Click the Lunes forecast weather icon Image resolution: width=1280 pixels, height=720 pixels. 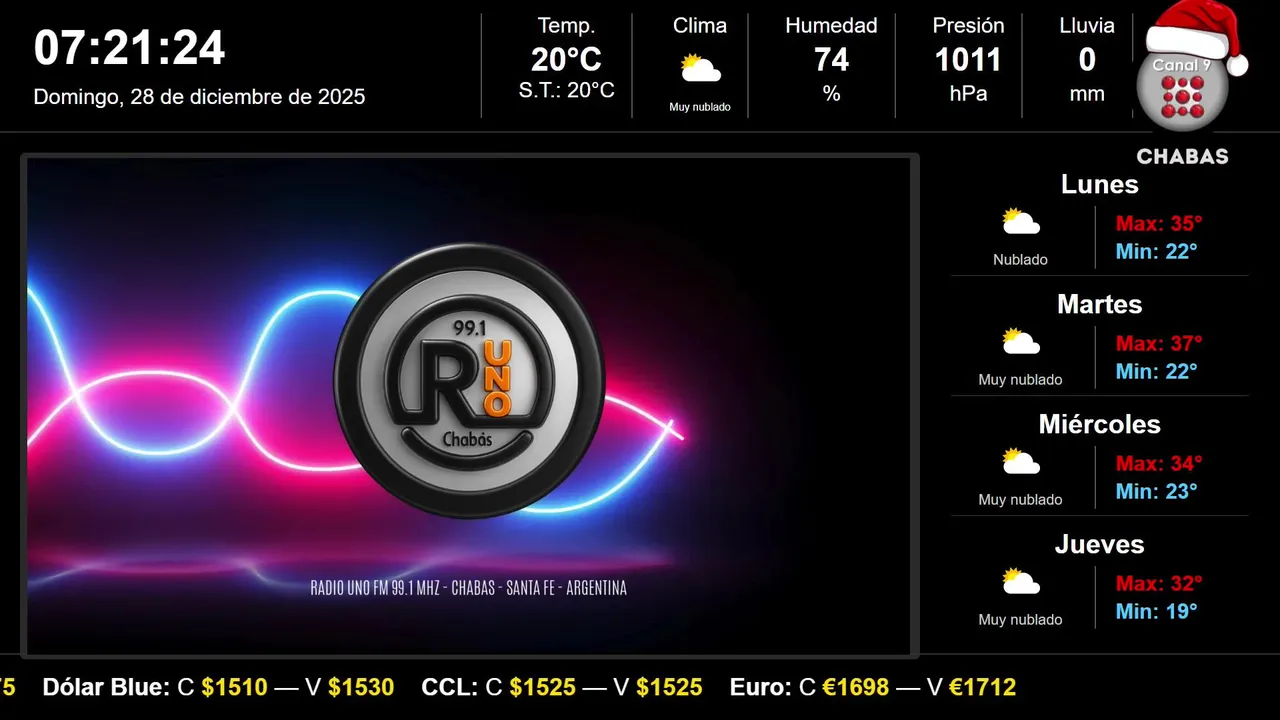click(1021, 222)
